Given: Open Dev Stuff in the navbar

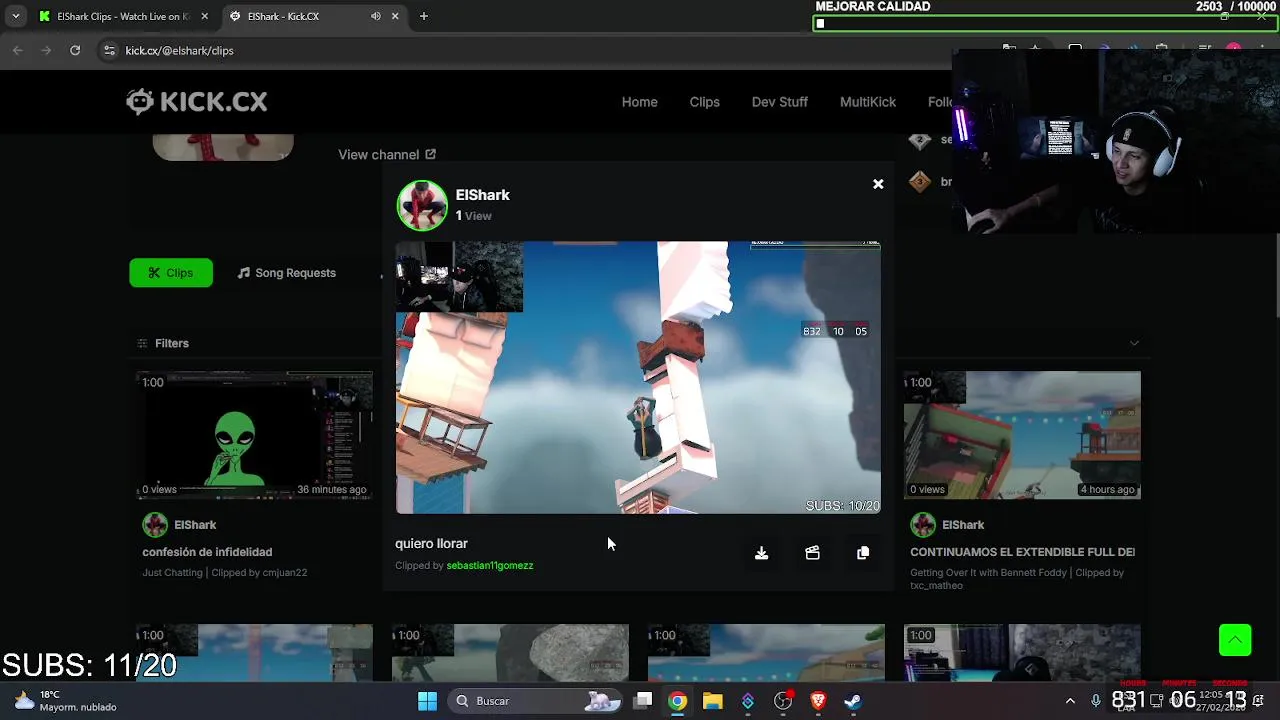Looking at the screenshot, I should pyautogui.click(x=779, y=102).
